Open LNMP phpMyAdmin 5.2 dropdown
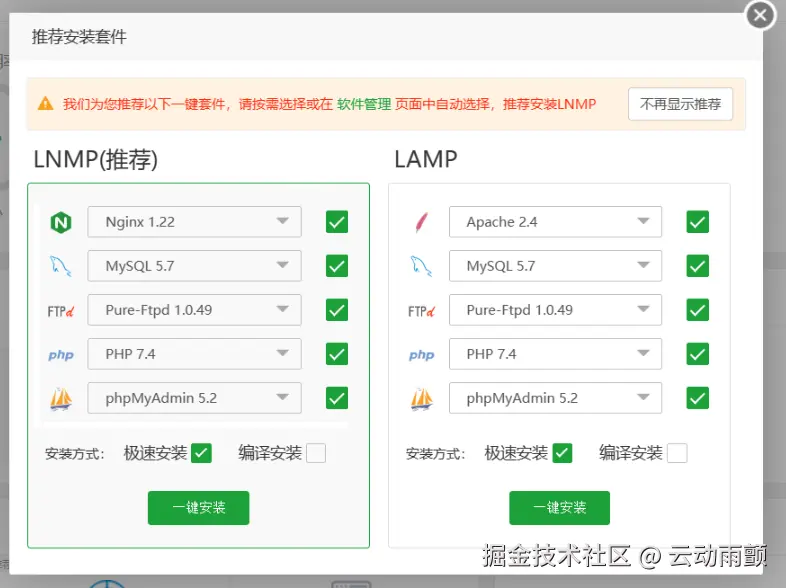 tap(194, 398)
